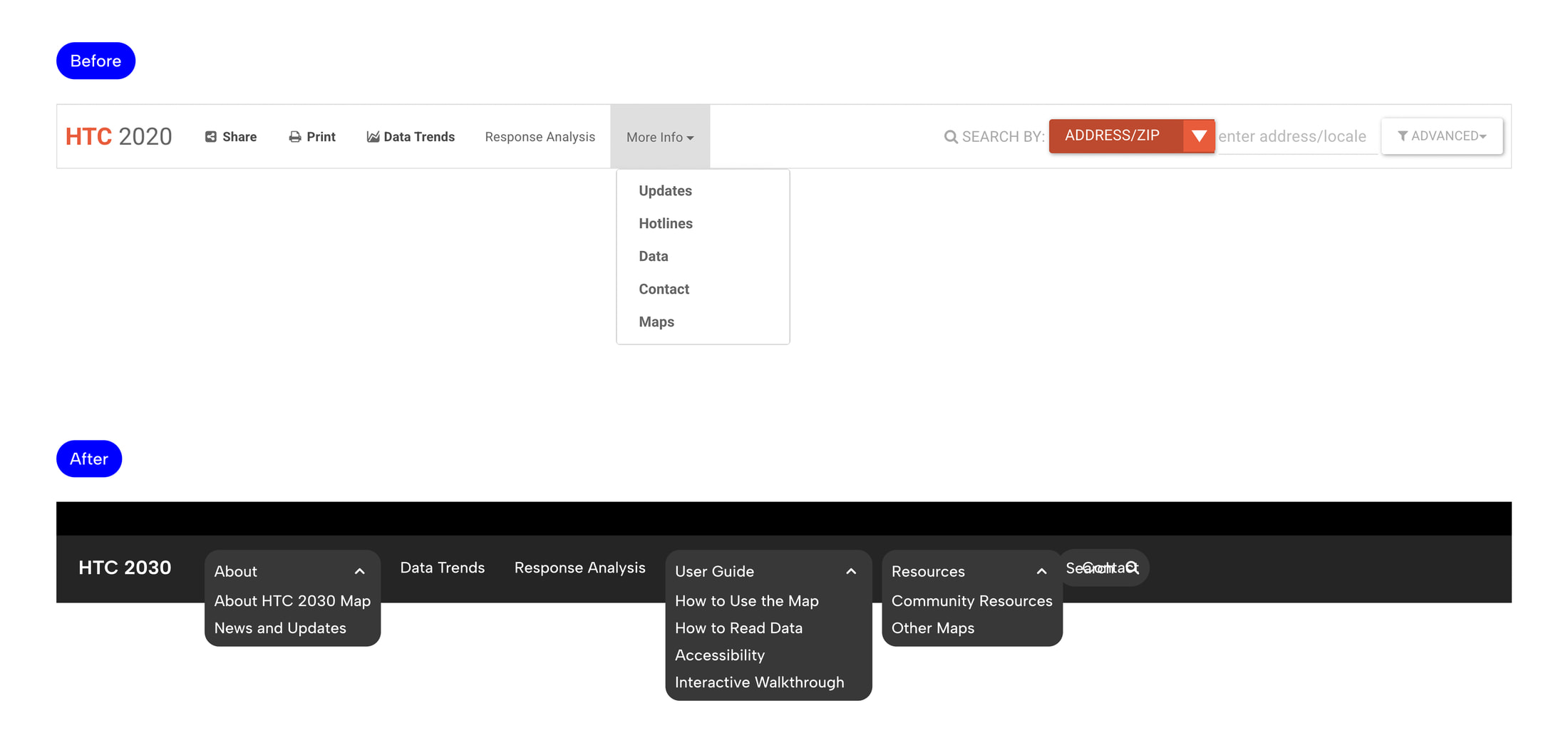Click the funnel icon on the ADVANCED button
Screen dimensions: 1568x753
1402,135
